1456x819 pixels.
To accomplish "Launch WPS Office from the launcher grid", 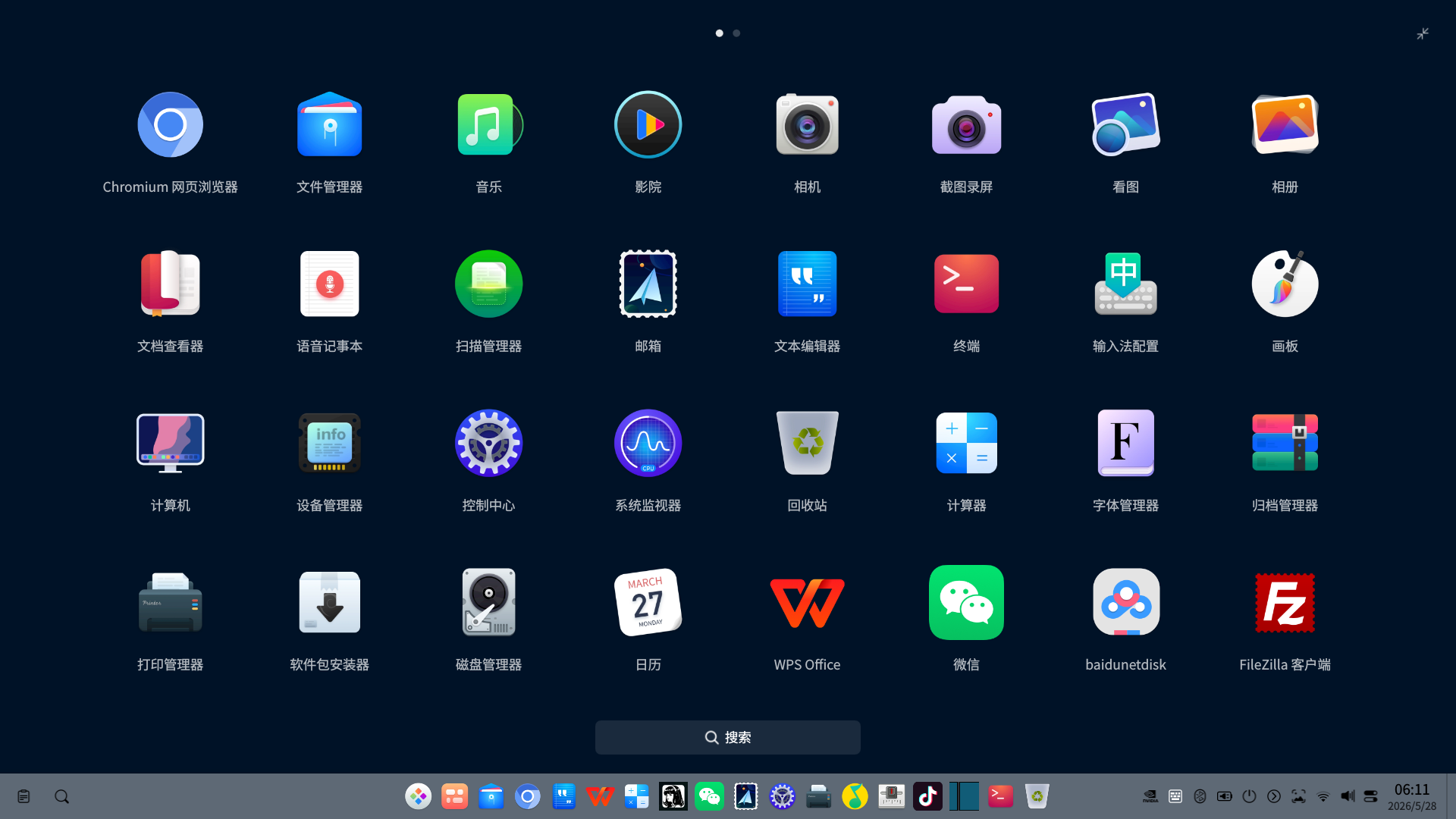I will pos(807,603).
